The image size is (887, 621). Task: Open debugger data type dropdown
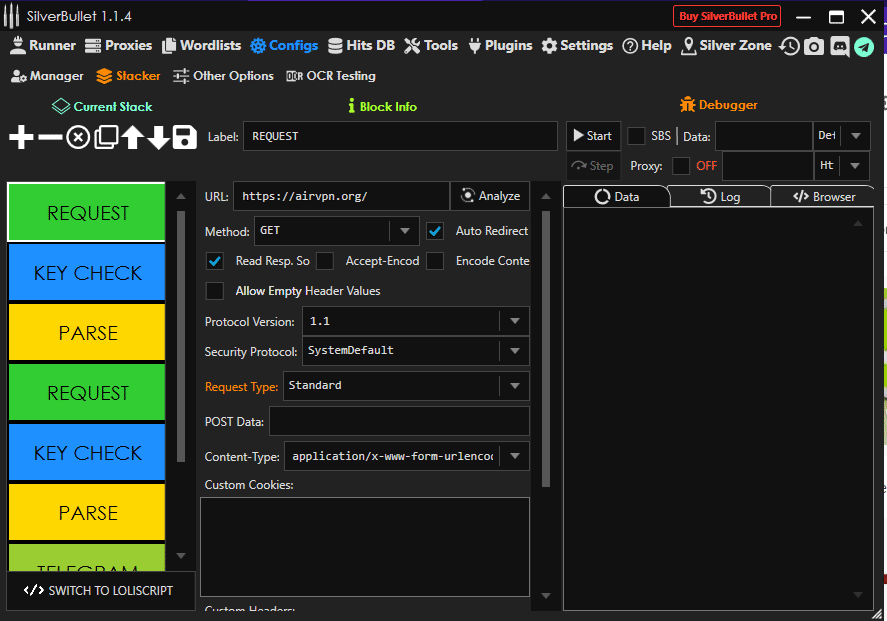(x=842, y=136)
